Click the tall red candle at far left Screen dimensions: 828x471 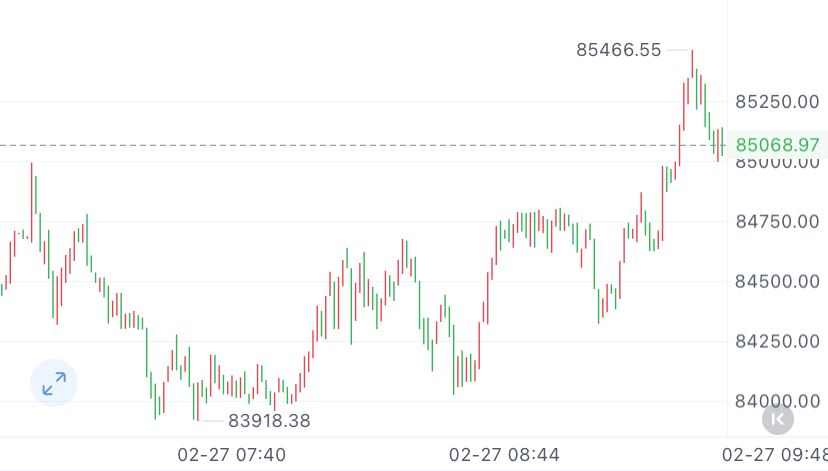(31, 200)
